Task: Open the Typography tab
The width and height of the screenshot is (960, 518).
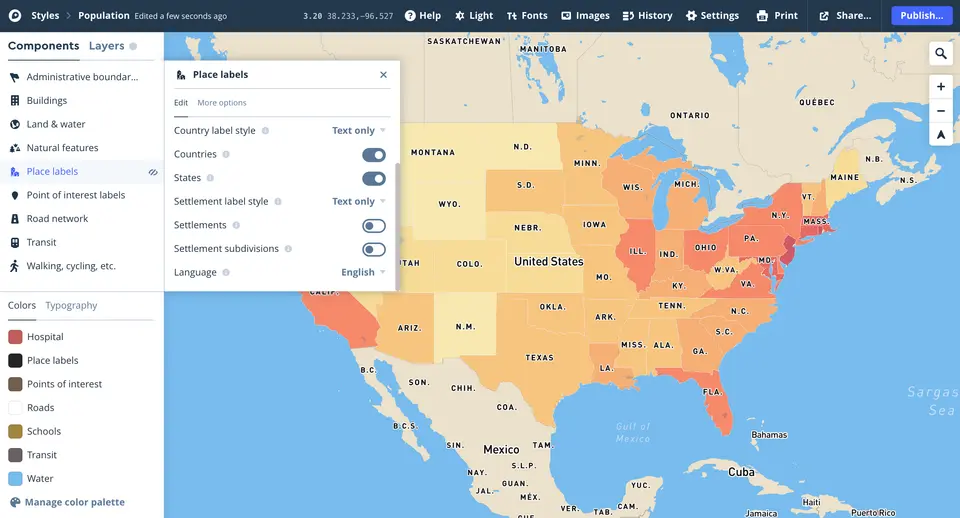Action: [71, 306]
